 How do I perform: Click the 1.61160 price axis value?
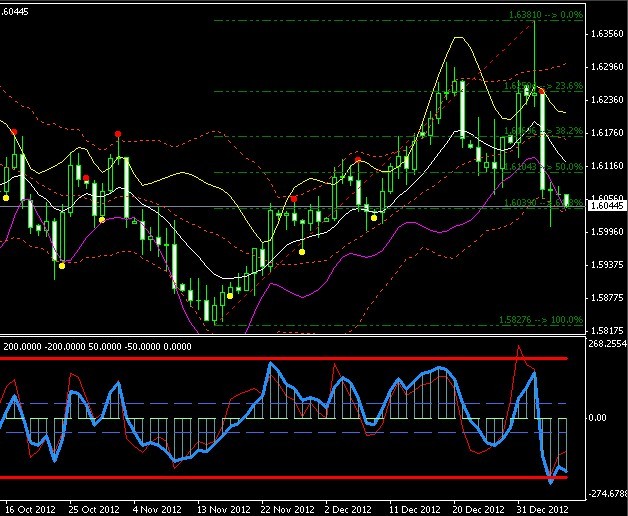coord(607,165)
